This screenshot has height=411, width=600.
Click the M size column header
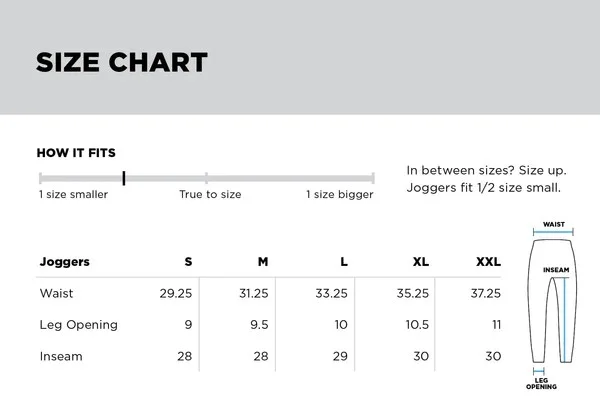pyautogui.click(x=263, y=262)
